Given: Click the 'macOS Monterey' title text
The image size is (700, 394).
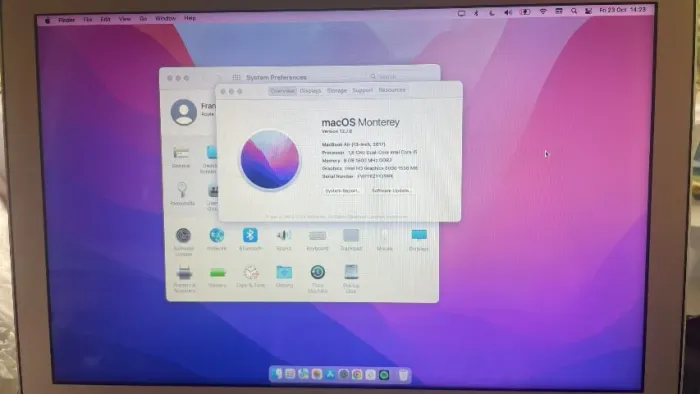Looking at the screenshot, I should (x=360, y=122).
